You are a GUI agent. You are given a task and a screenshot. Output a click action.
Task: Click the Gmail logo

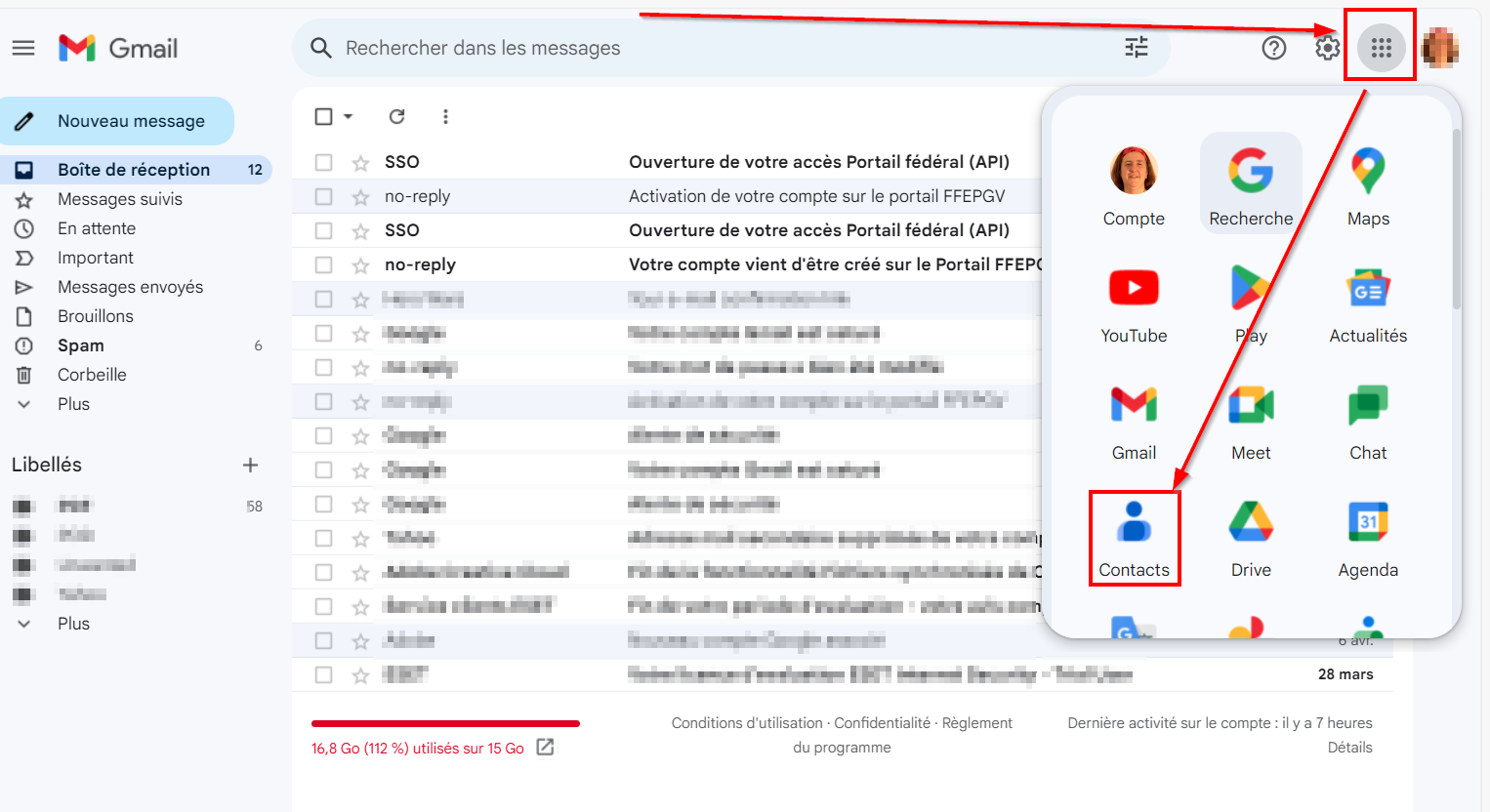118,48
